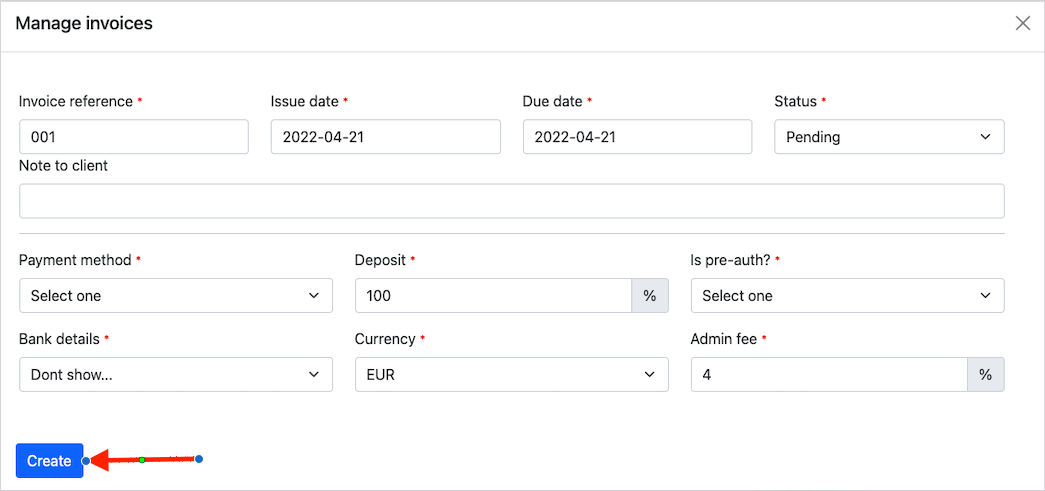
Task: Focus the Deposit value field
Action: click(x=493, y=296)
